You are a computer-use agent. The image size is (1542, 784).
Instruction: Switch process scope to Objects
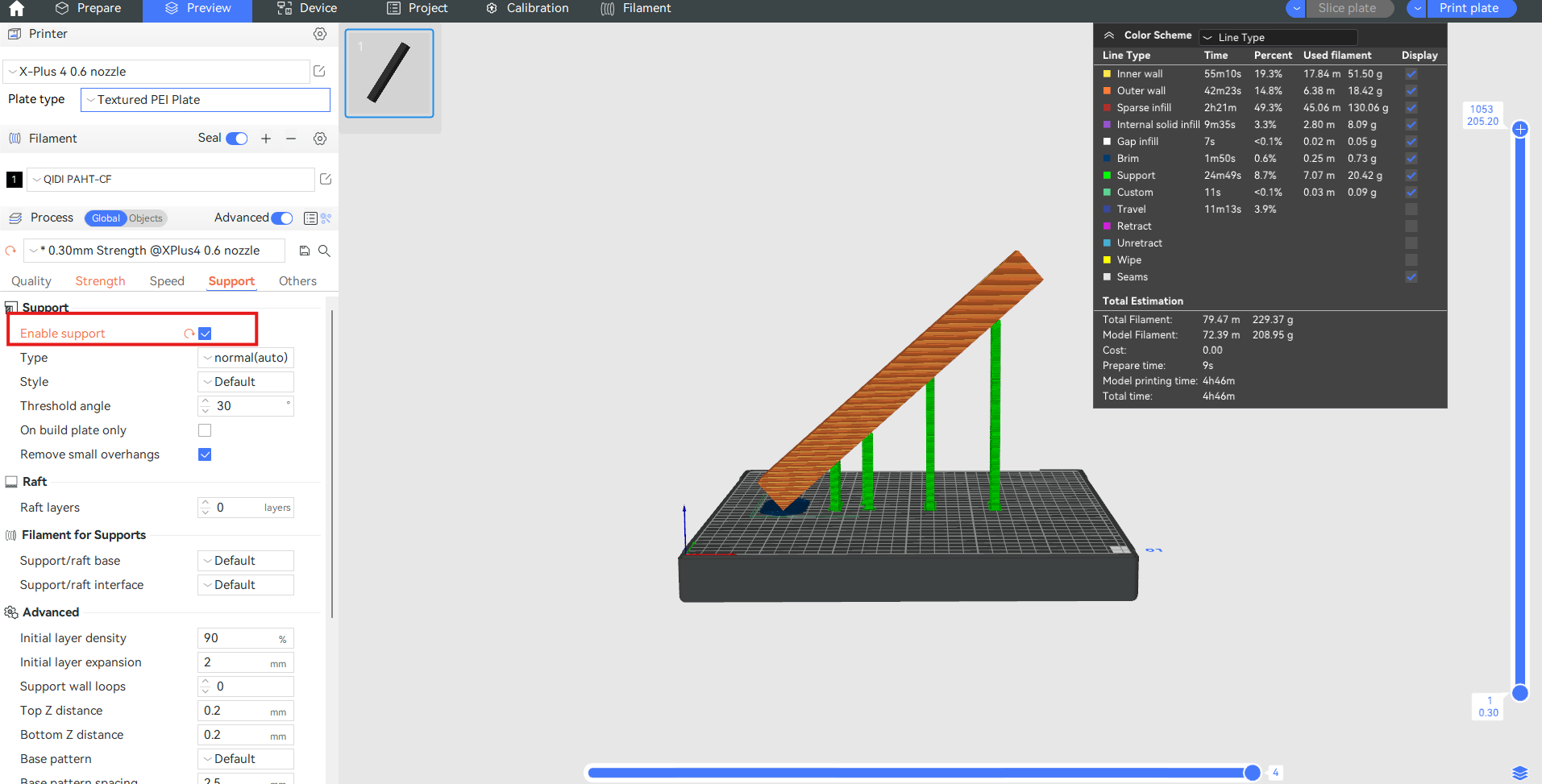click(x=146, y=218)
